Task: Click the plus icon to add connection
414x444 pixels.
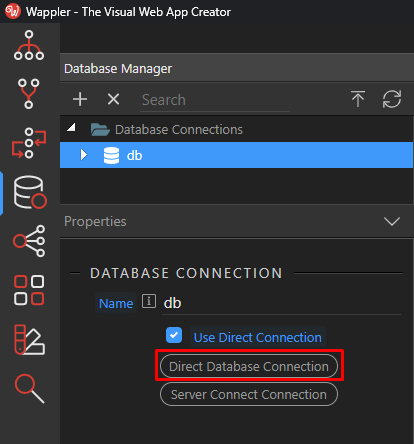Action: (80, 99)
